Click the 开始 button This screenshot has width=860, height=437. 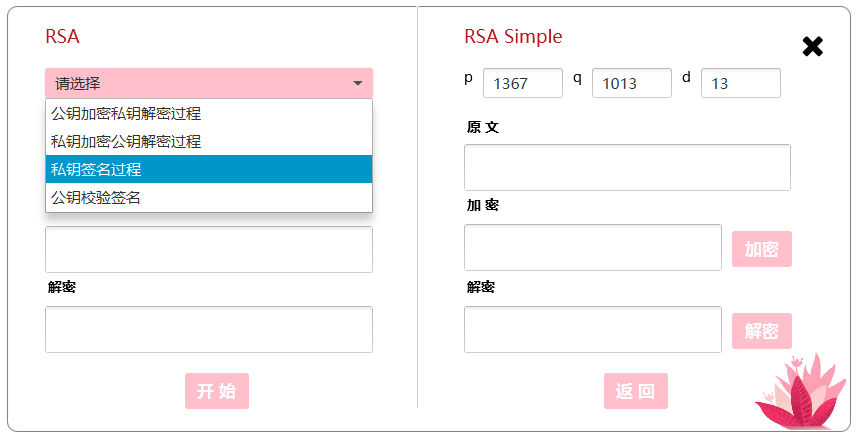pyautogui.click(x=217, y=391)
